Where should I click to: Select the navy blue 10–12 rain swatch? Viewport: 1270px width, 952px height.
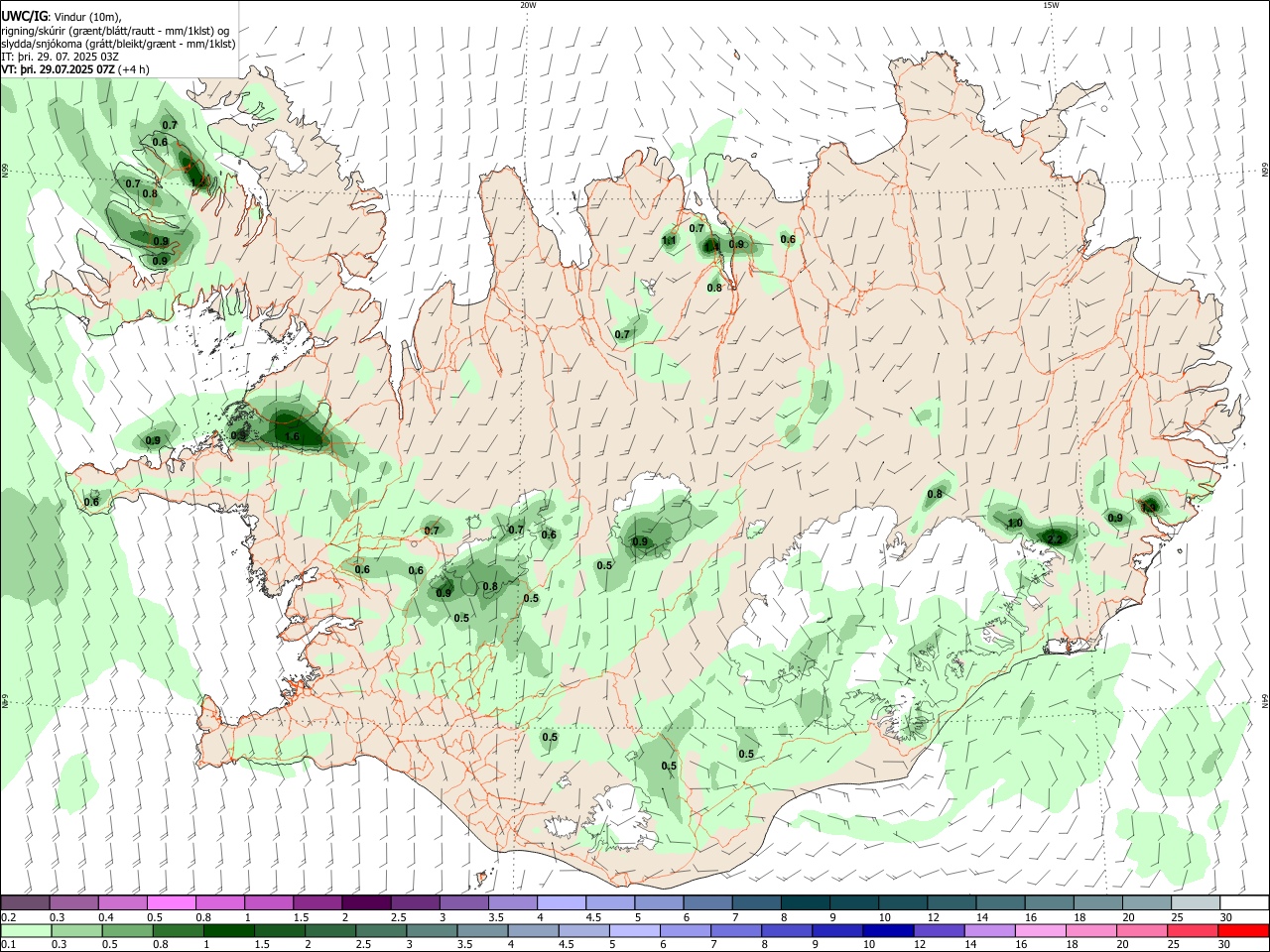click(886, 930)
